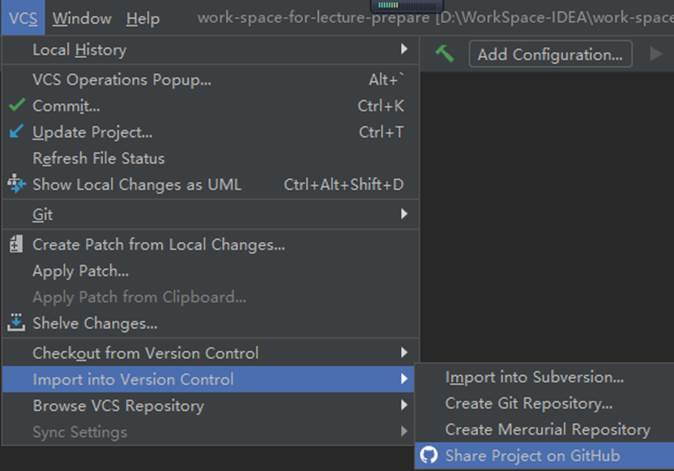
Task: Click the green hammer Build icon
Action: coord(445,54)
